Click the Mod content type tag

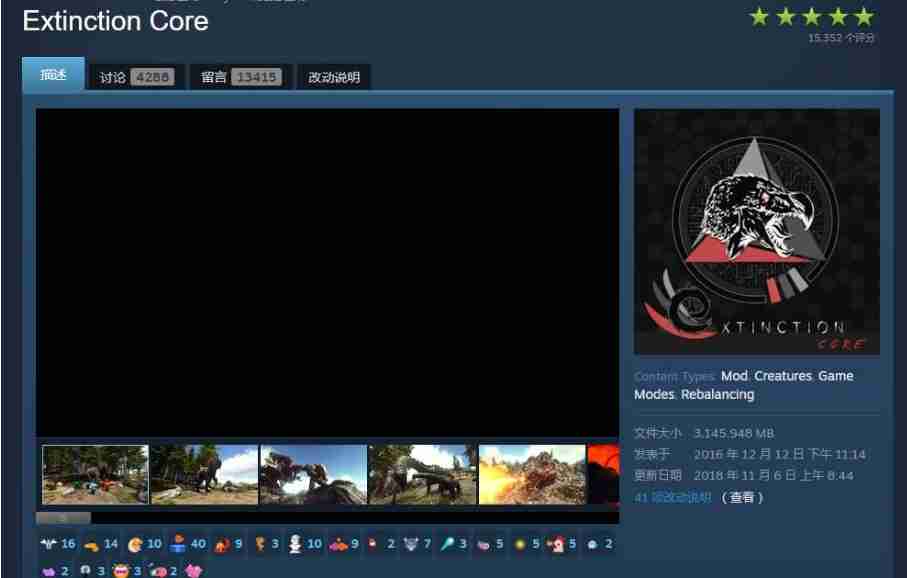(734, 375)
